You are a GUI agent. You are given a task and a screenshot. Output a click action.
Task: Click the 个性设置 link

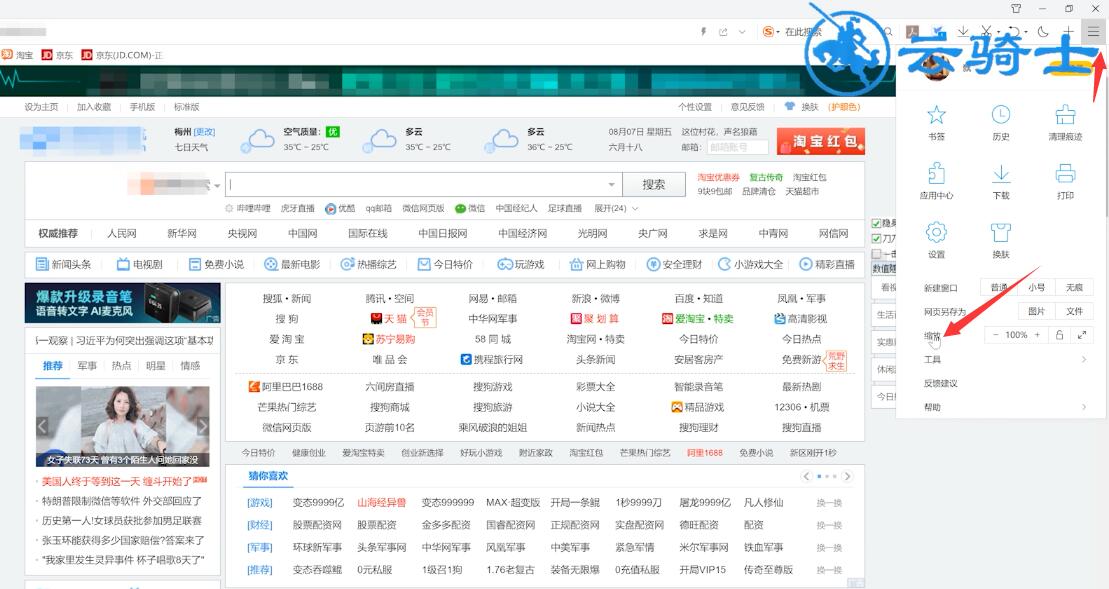click(x=695, y=107)
